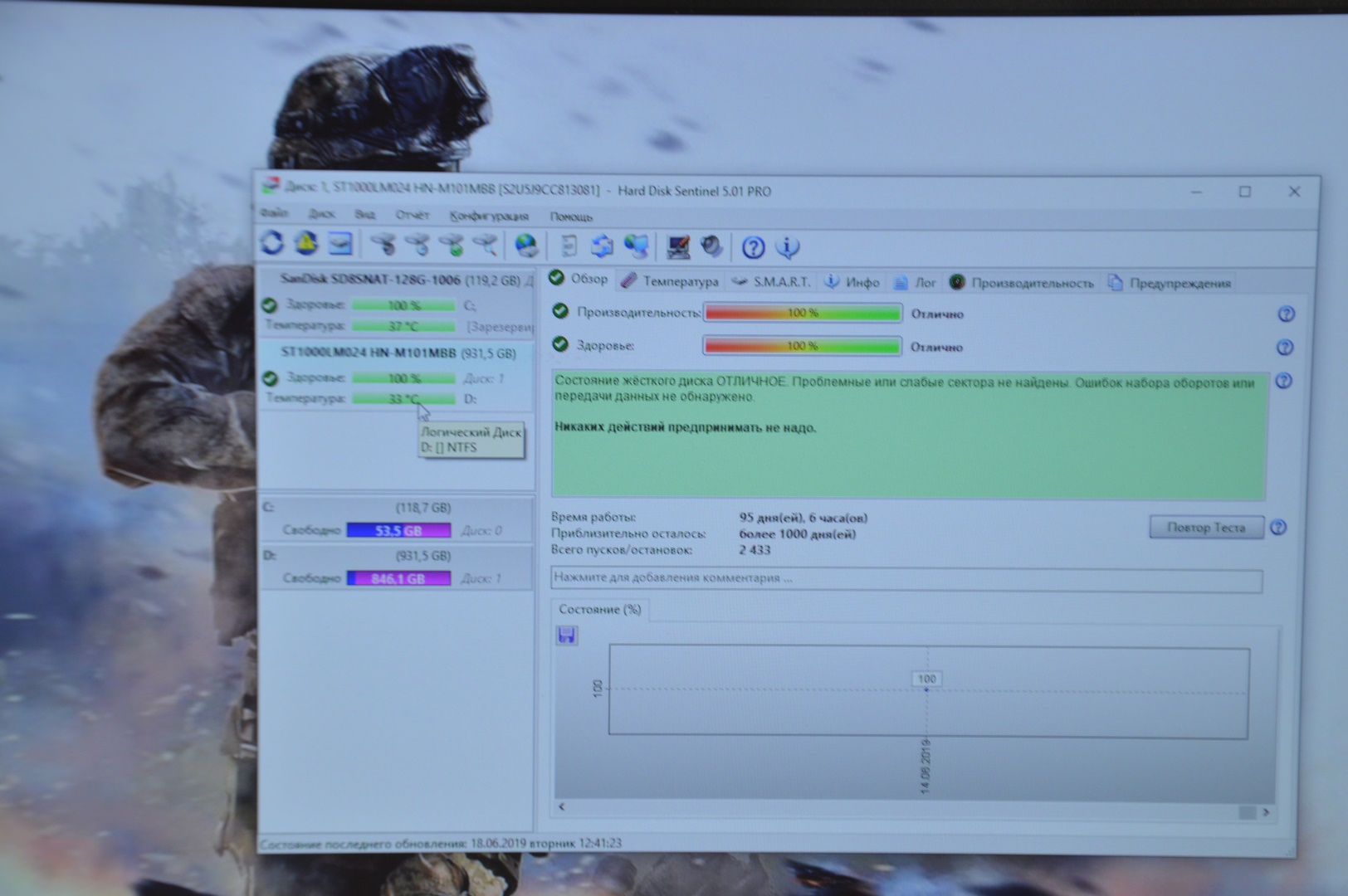Save chart using the floppy disk icon

567,635
